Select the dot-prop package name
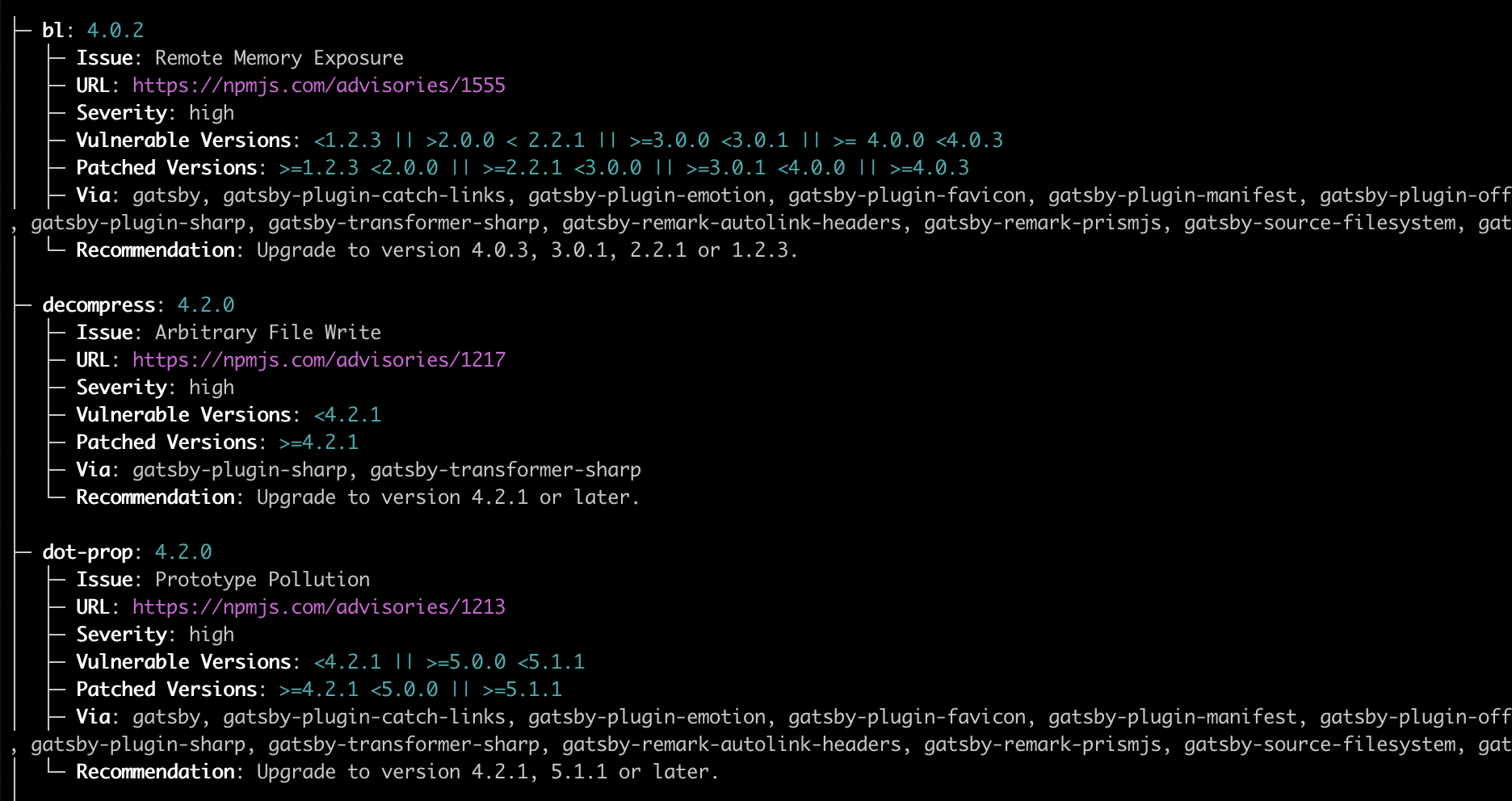The image size is (1512, 801). [x=87, y=552]
